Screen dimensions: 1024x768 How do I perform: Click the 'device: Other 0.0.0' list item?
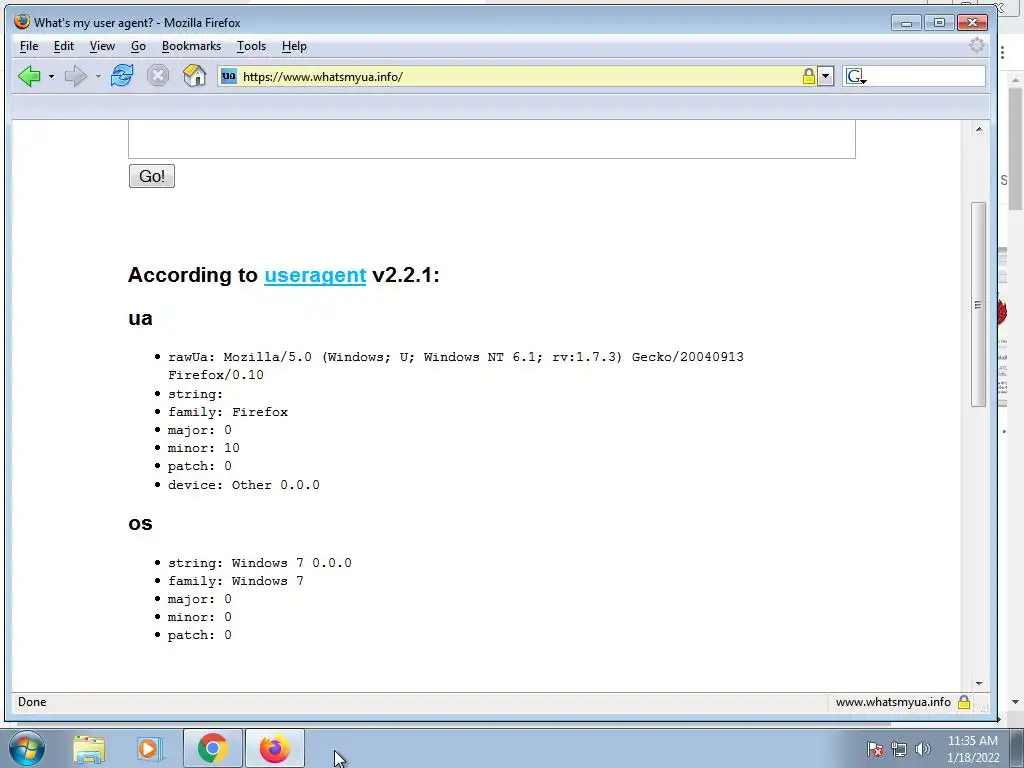click(244, 485)
